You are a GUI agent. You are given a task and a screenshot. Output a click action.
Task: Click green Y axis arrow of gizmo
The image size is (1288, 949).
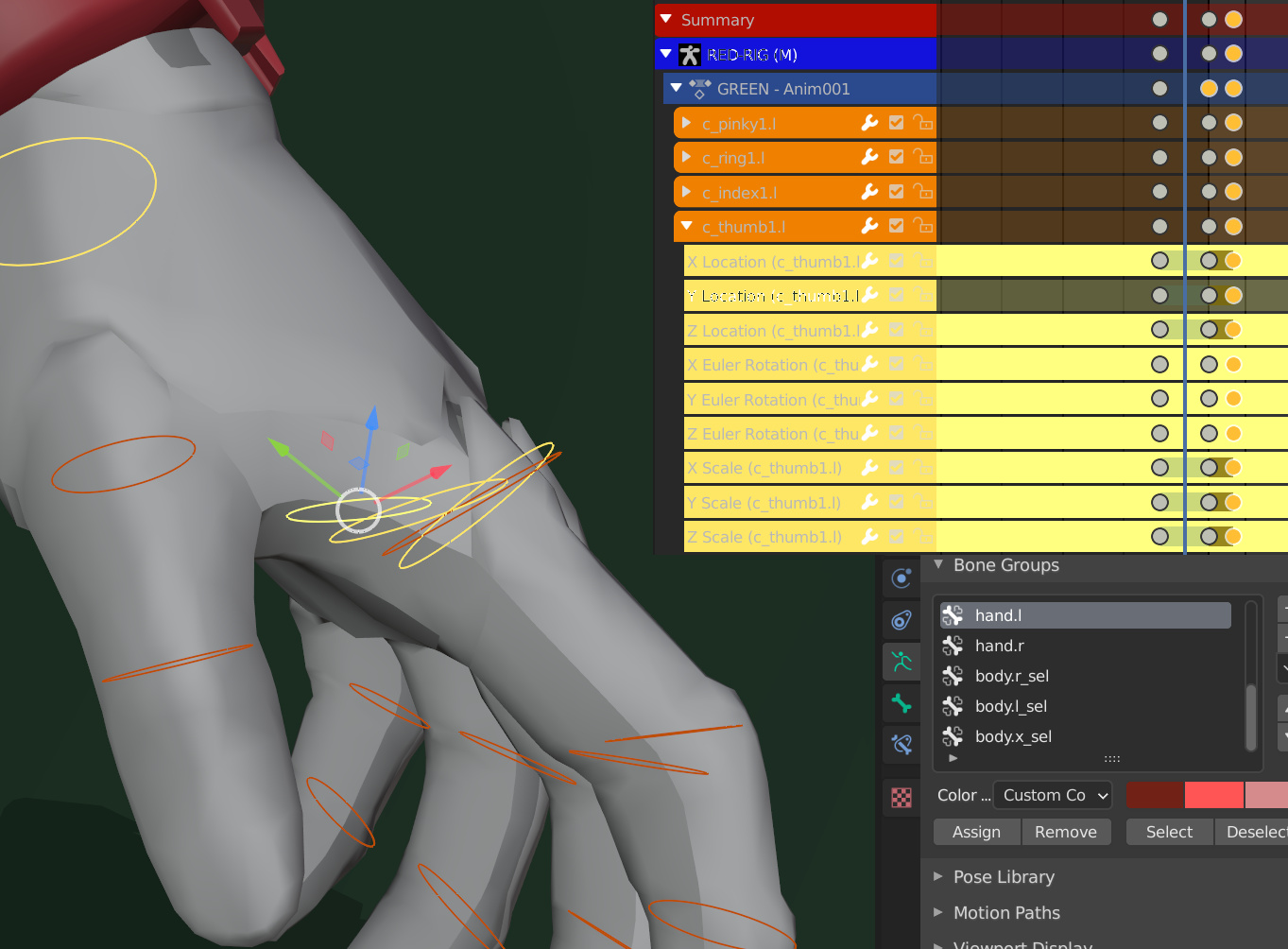[281, 445]
